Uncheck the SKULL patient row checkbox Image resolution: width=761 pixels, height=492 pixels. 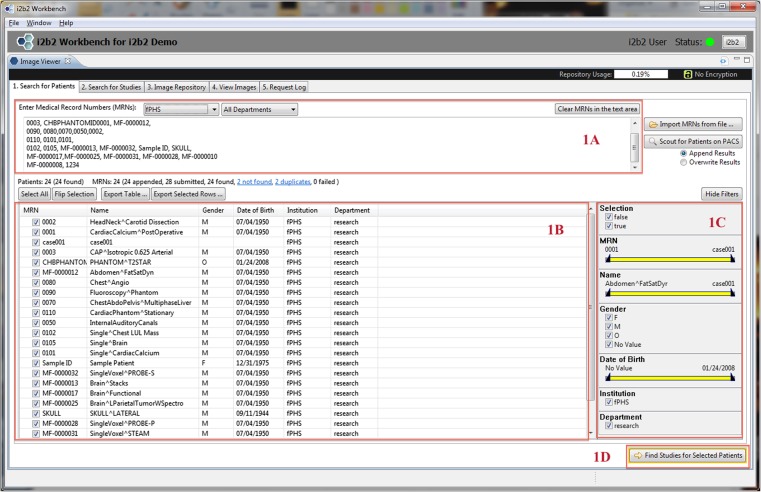click(x=37, y=414)
